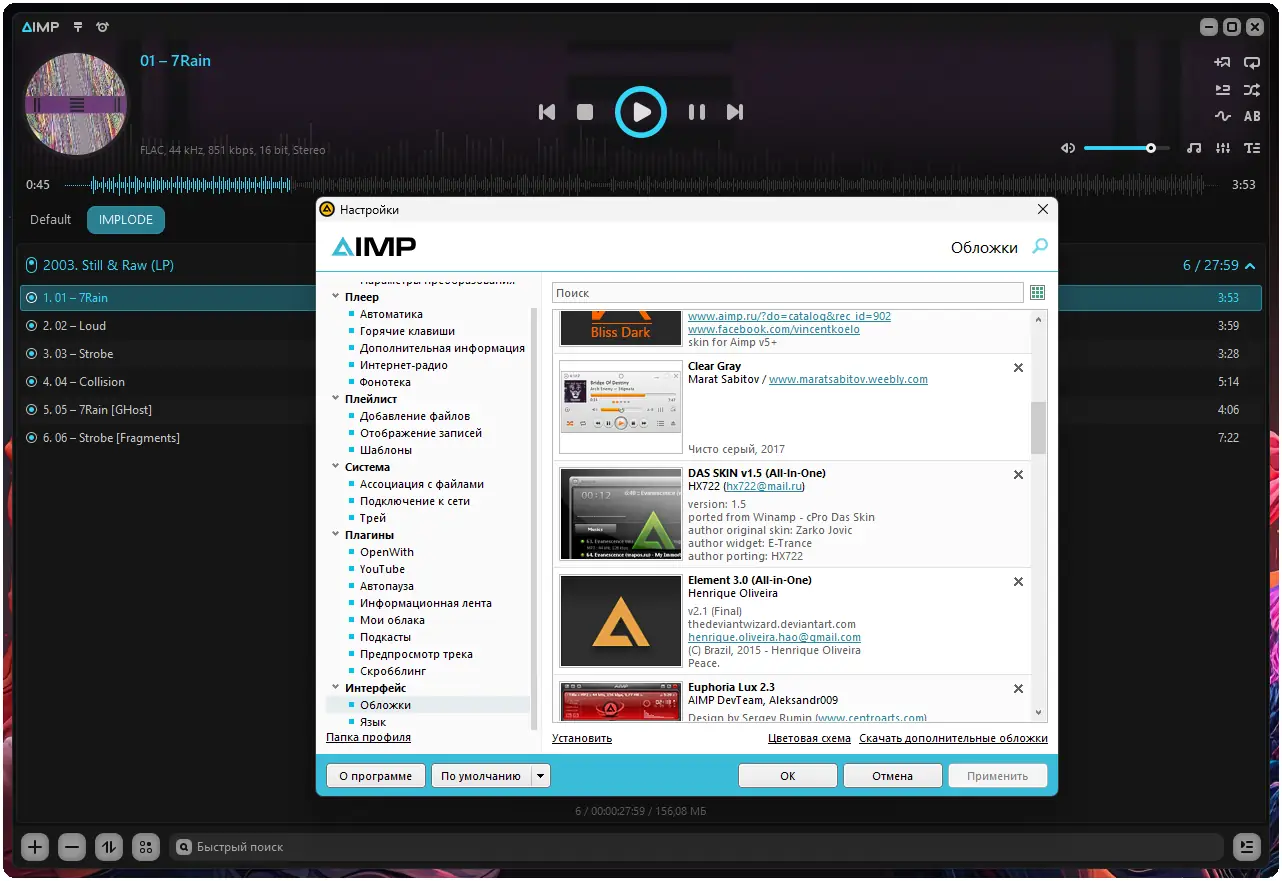Screen dimensions: 1282x881
Task: Click the album art thumbnail
Action: (75, 104)
